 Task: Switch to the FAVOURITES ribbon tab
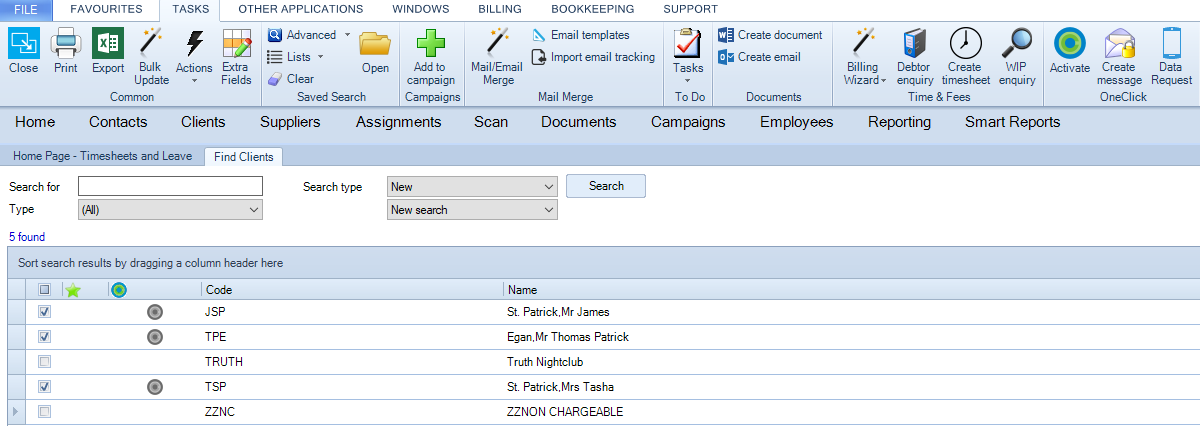[x=106, y=9]
